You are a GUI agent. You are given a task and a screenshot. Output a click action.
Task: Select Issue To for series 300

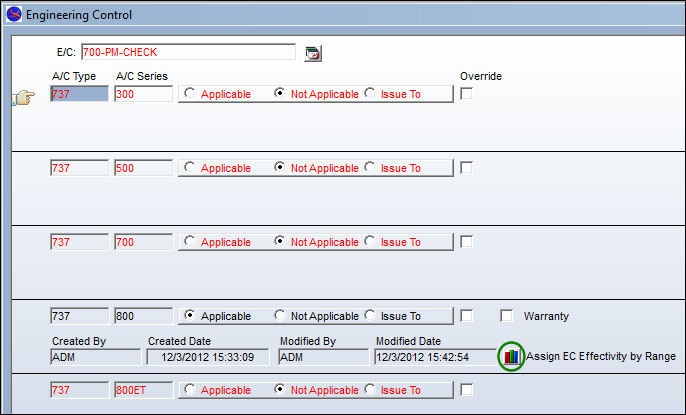tap(370, 93)
